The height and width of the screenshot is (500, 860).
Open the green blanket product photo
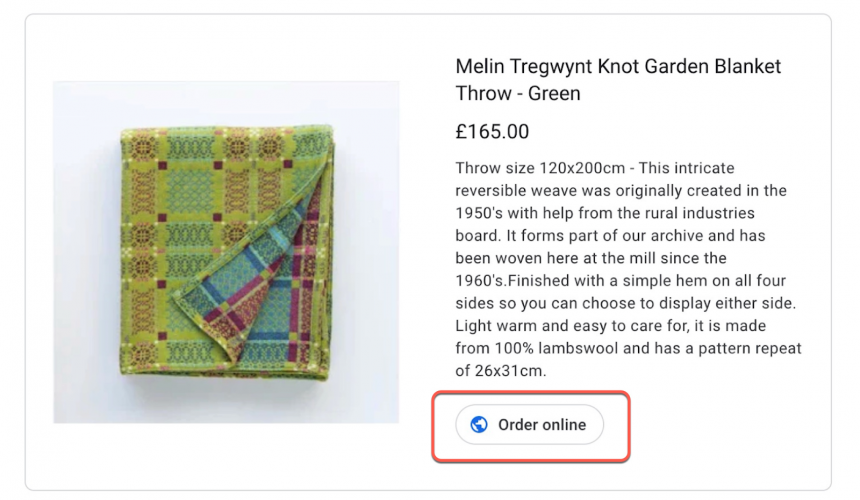tap(226, 252)
